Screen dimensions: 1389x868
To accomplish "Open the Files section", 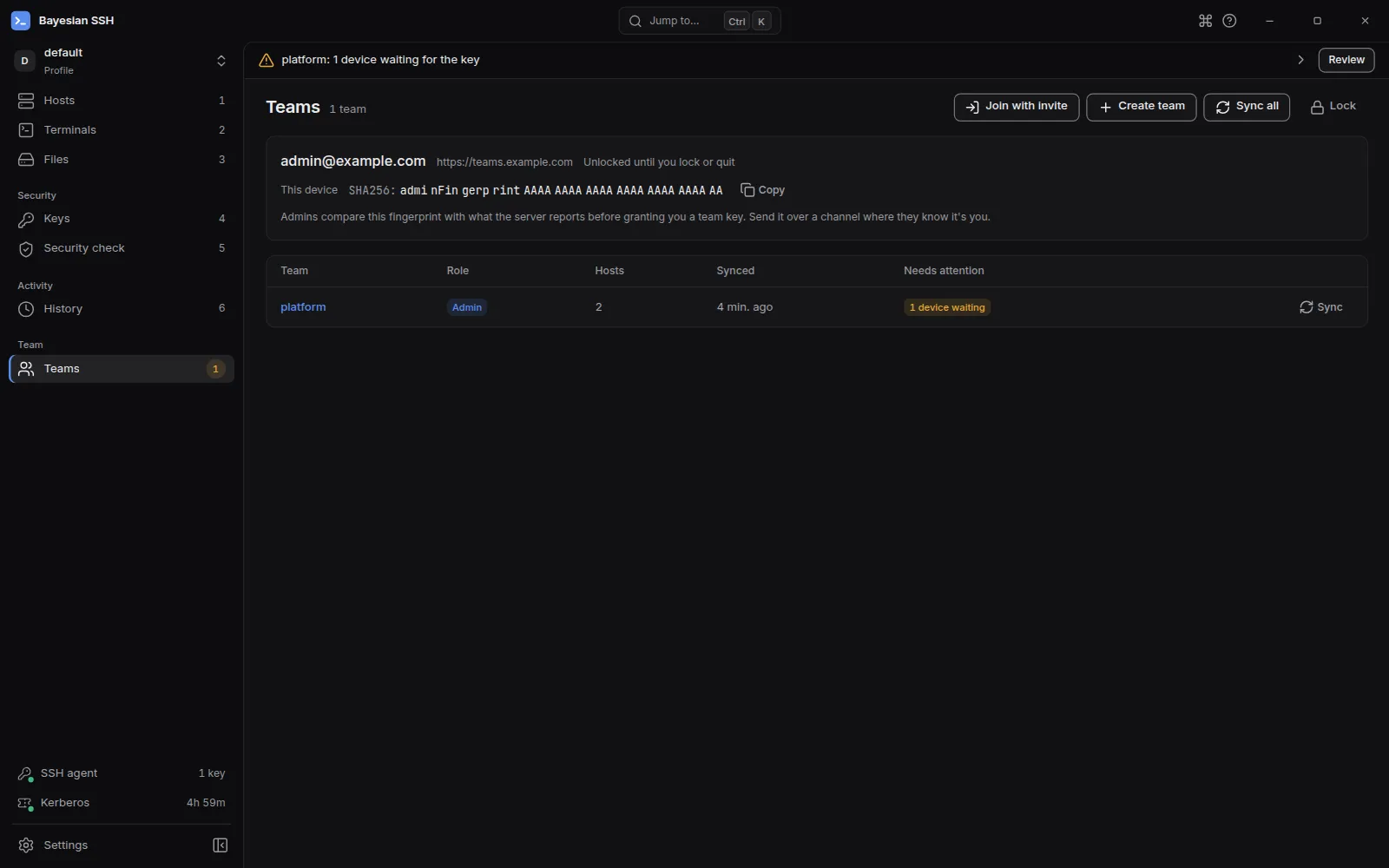I will click(122, 160).
